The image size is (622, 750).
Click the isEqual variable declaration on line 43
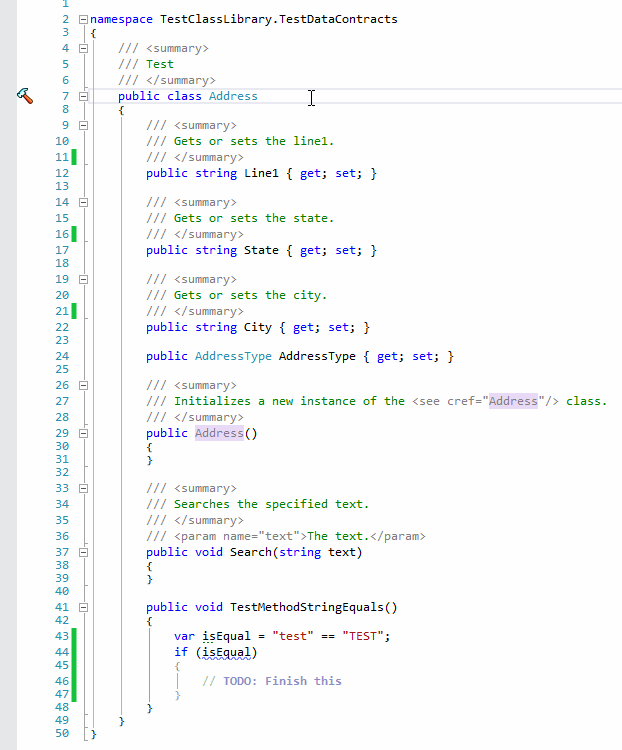[226, 636]
